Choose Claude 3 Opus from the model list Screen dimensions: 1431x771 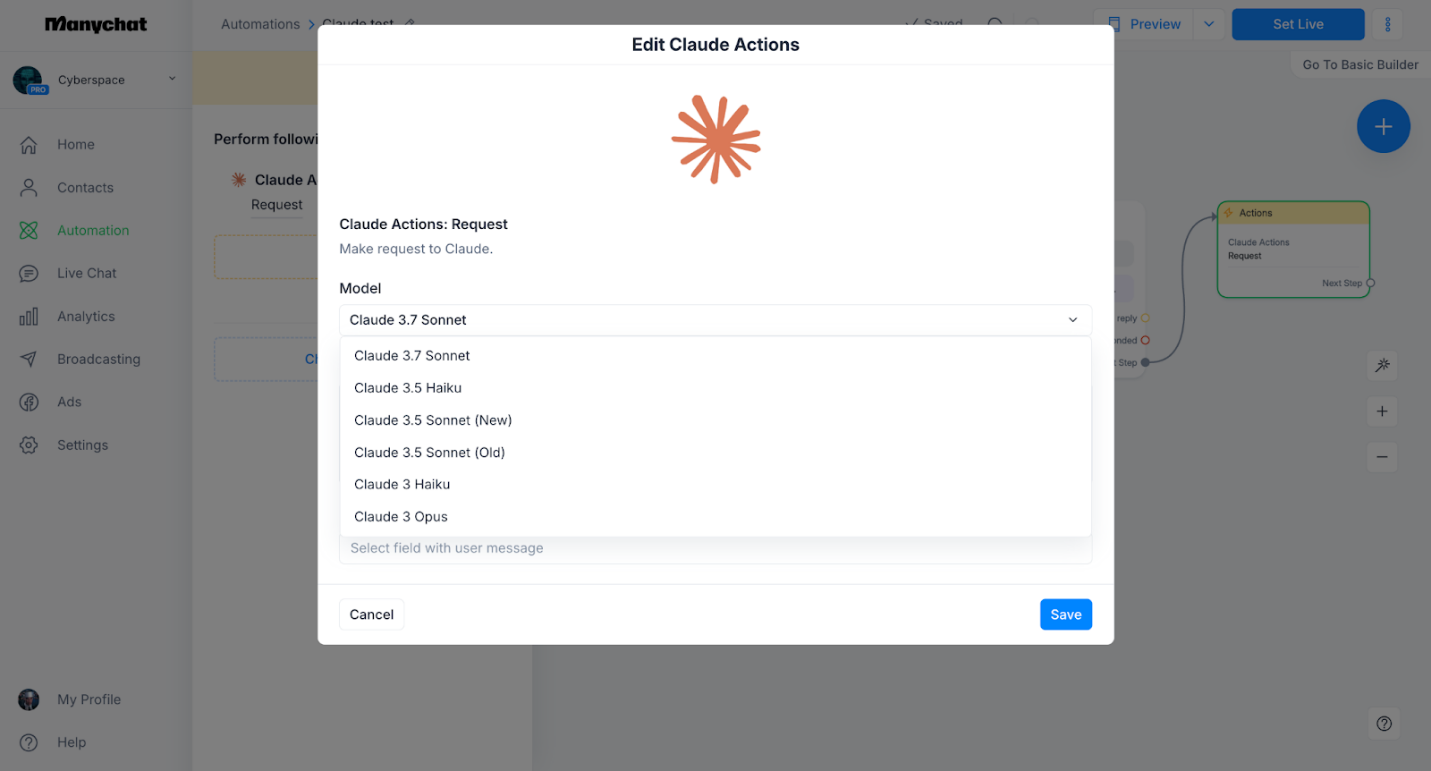click(400, 516)
